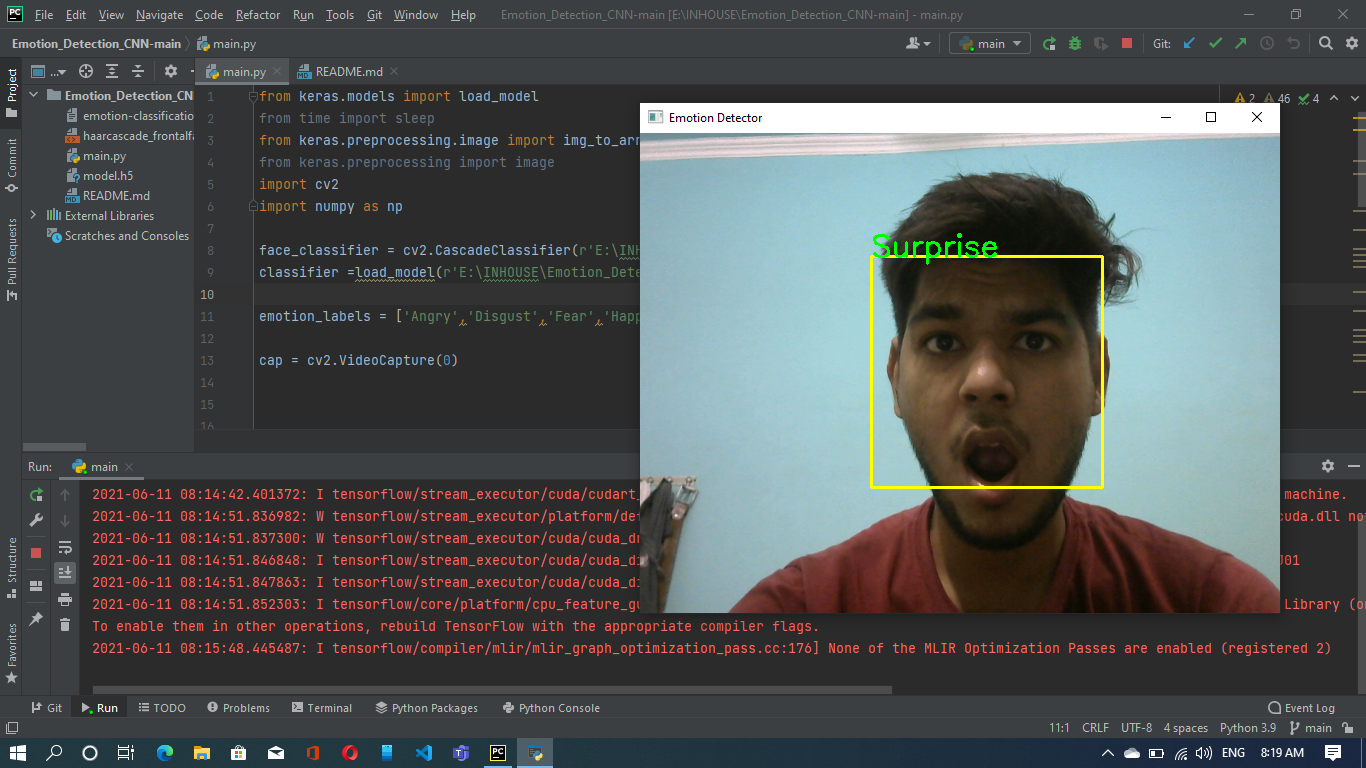Push changes using the Git push arrow
Image resolution: width=1366 pixels, height=768 pixels.
coord(1242,42)
